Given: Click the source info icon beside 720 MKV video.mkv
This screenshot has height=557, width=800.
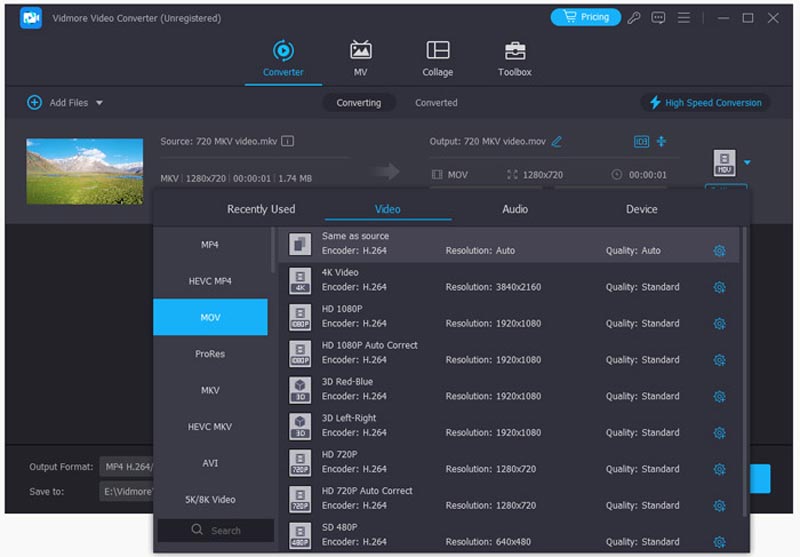Looking at the screenshot, I should click(x=288, y=142).
